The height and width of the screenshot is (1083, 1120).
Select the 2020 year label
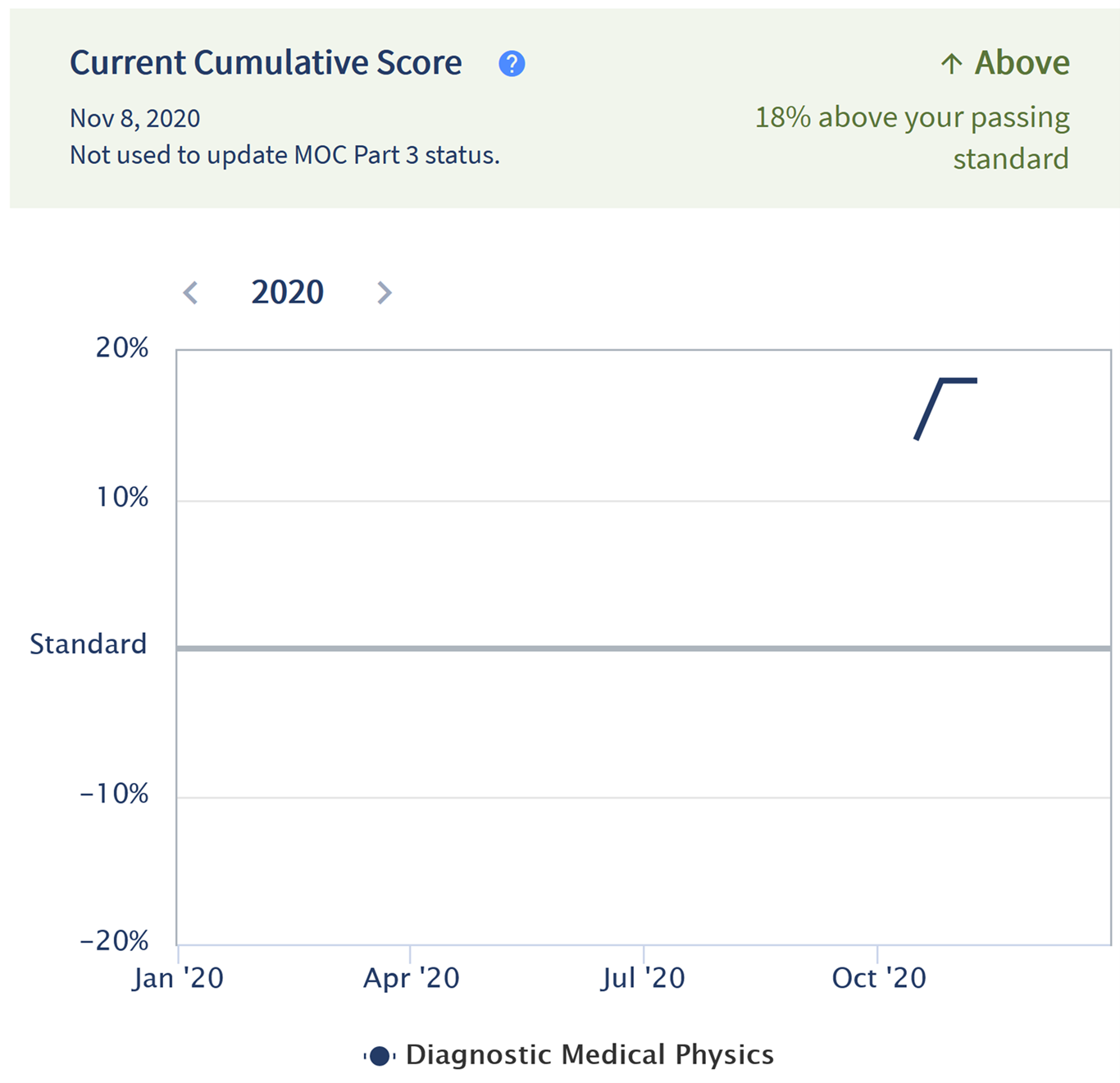click(287, 292)
